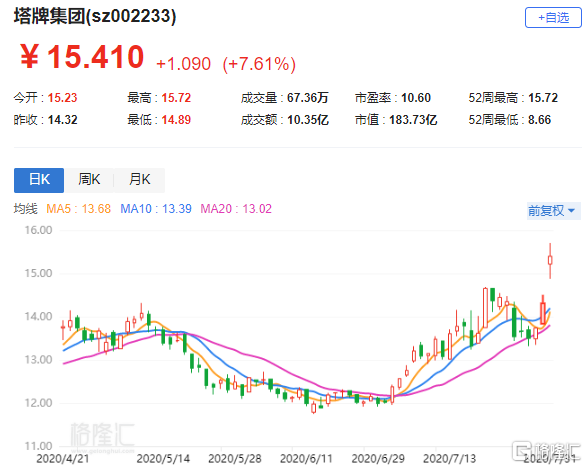The width and height of the screenshot is (587, 468).
Task: Click the 2020/5/28 date axis label
Action: point(235,459)
